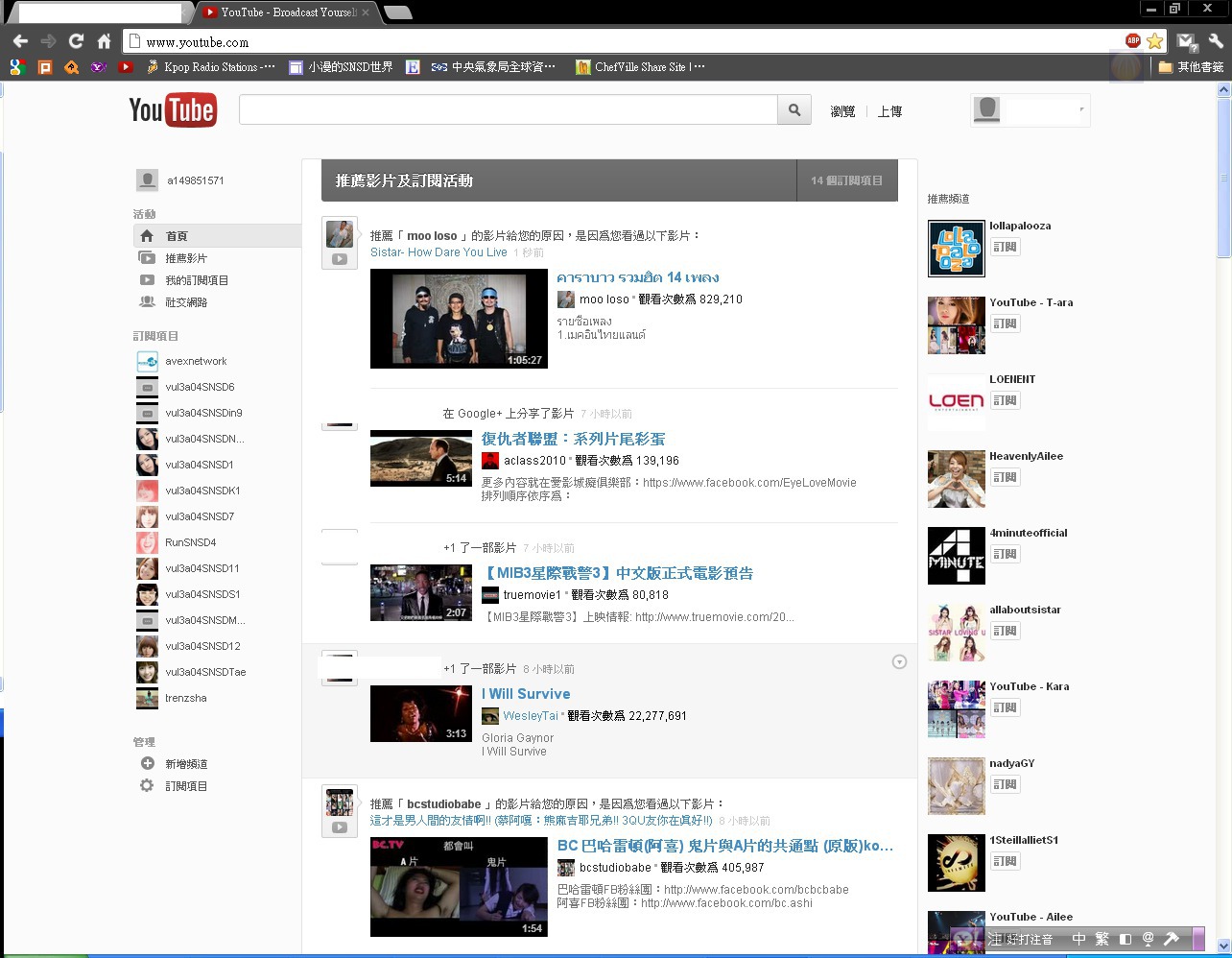
Task: Open the moo loso recommender avatar
Action: click(340, 233)
